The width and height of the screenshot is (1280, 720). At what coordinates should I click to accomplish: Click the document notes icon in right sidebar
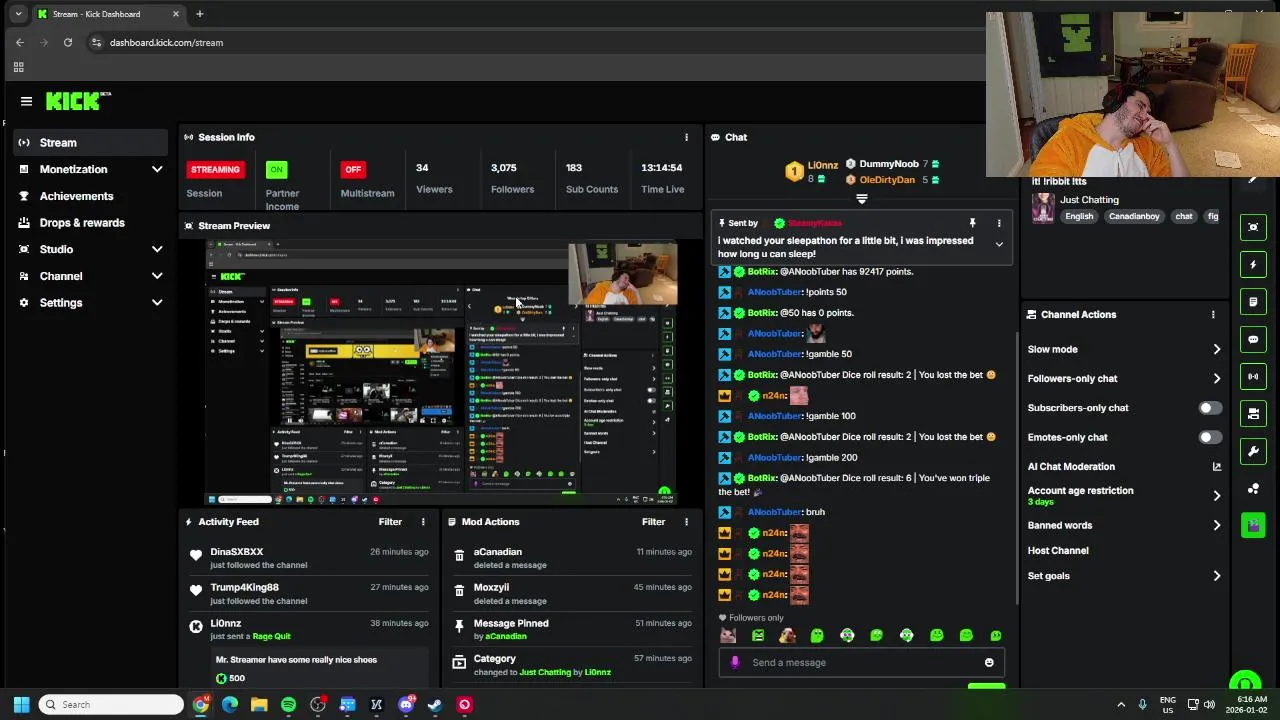tap(1253, 302)
